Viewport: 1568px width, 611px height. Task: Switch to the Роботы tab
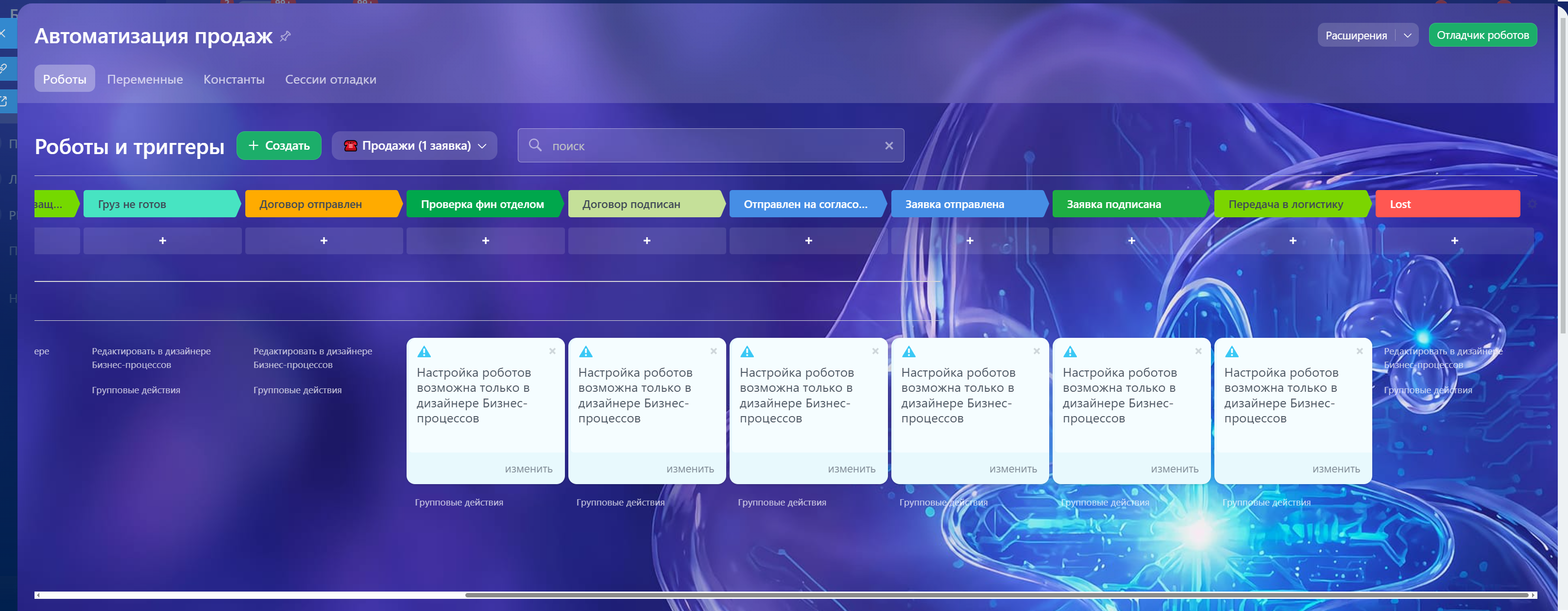[65, 79]
